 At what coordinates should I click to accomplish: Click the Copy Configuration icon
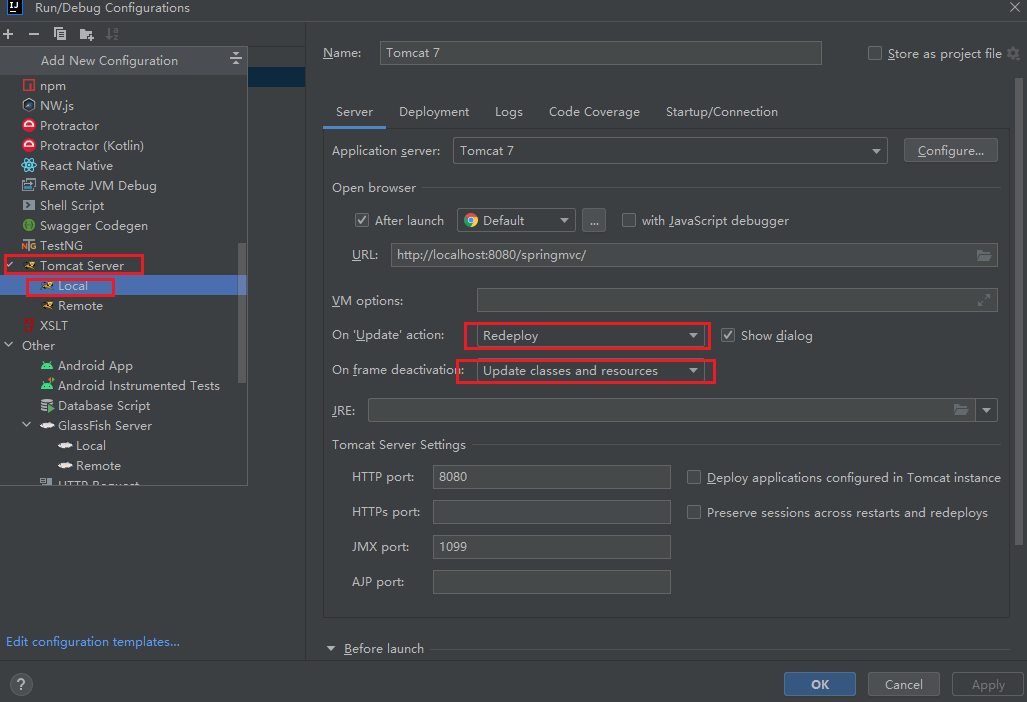(x=60, y=34)
